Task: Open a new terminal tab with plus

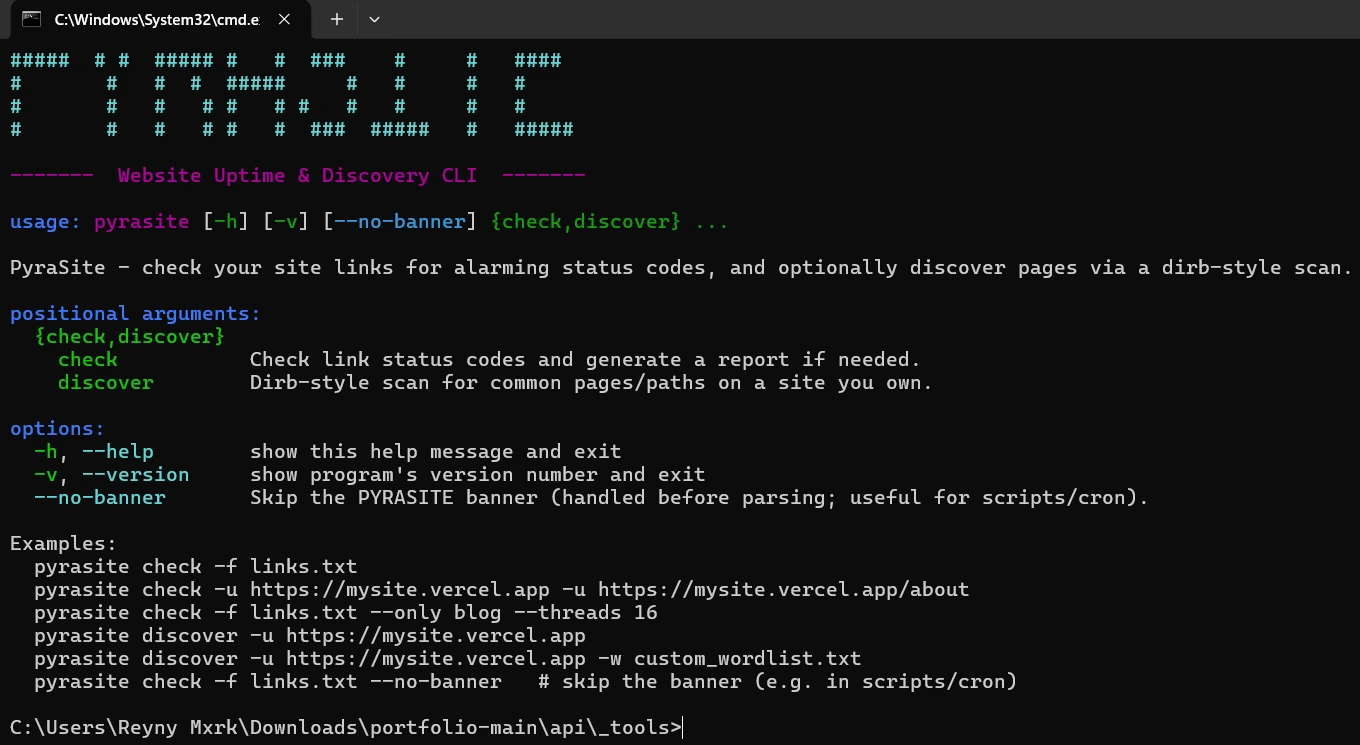Action: coord(337,19)
